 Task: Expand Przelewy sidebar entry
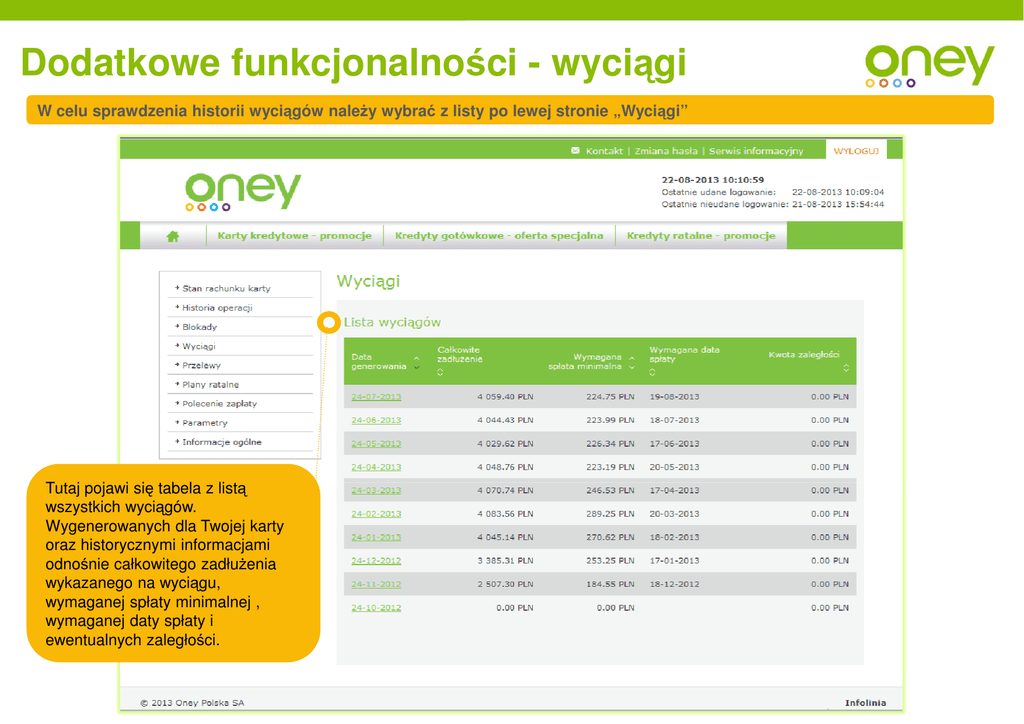click(201, 365)
